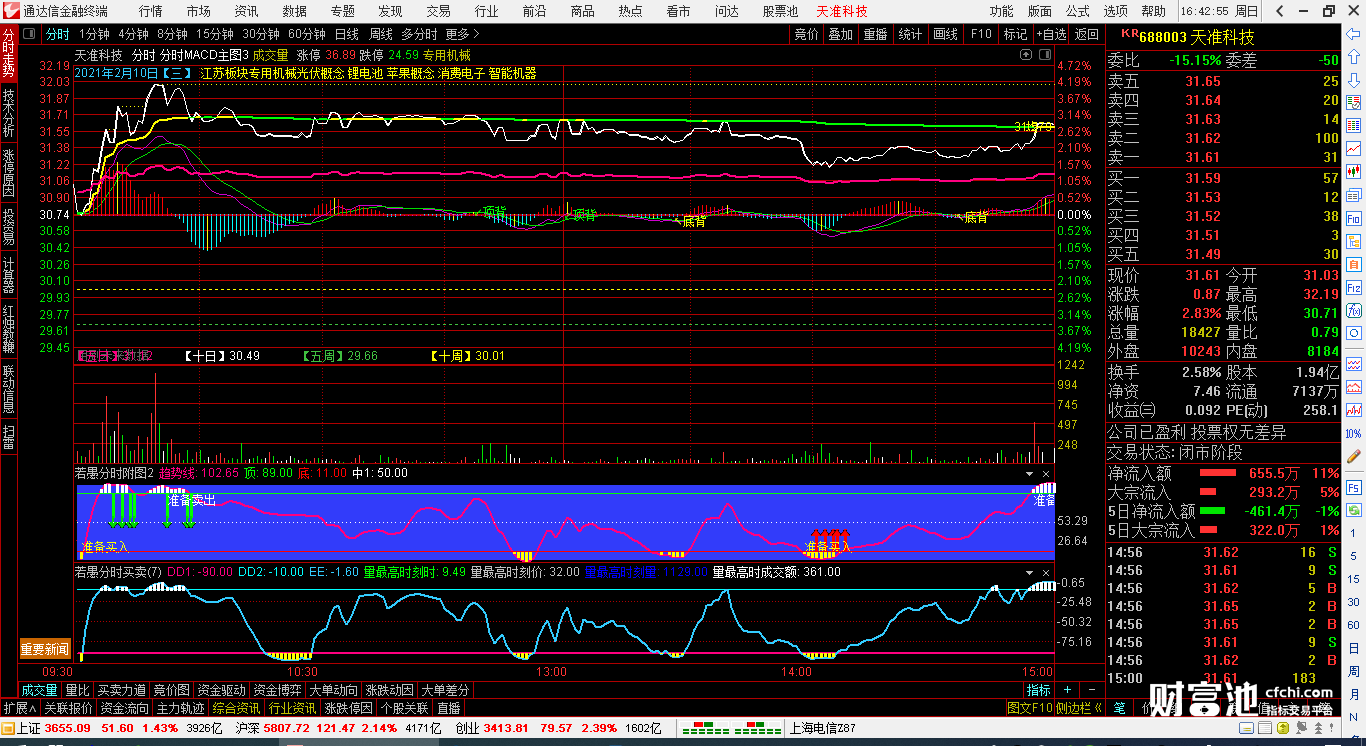
Task: Open the 交易 menu
Action: coord(438,11)
